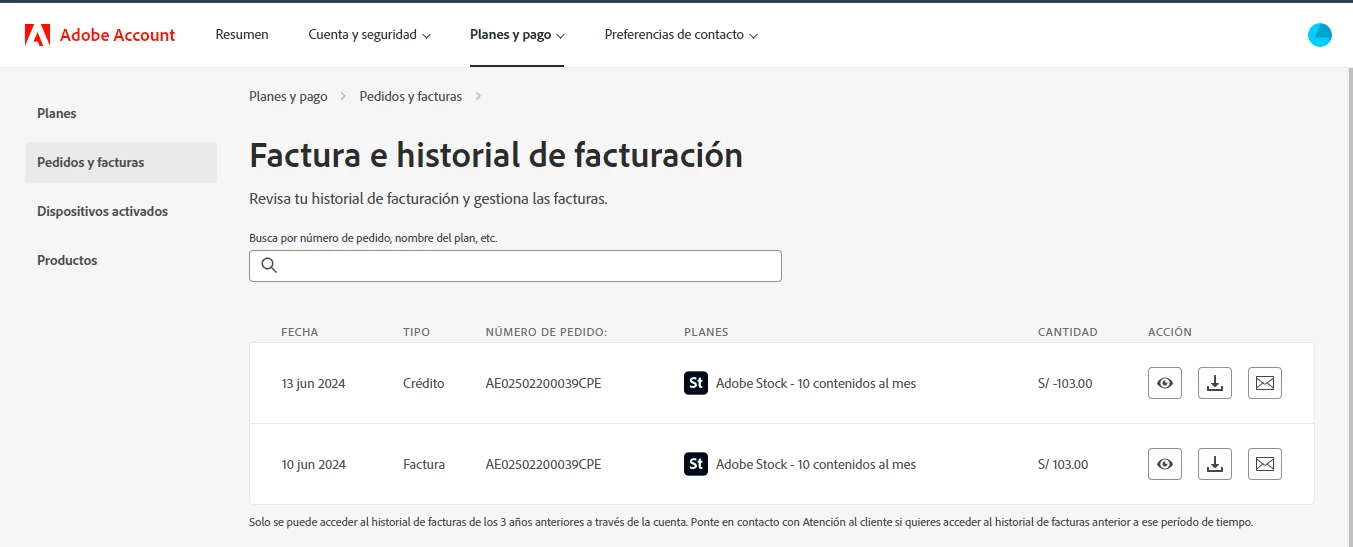This screenshot has width=1353, height=547.
Task: Click the PLANES column header
Action: coord(706,332)
